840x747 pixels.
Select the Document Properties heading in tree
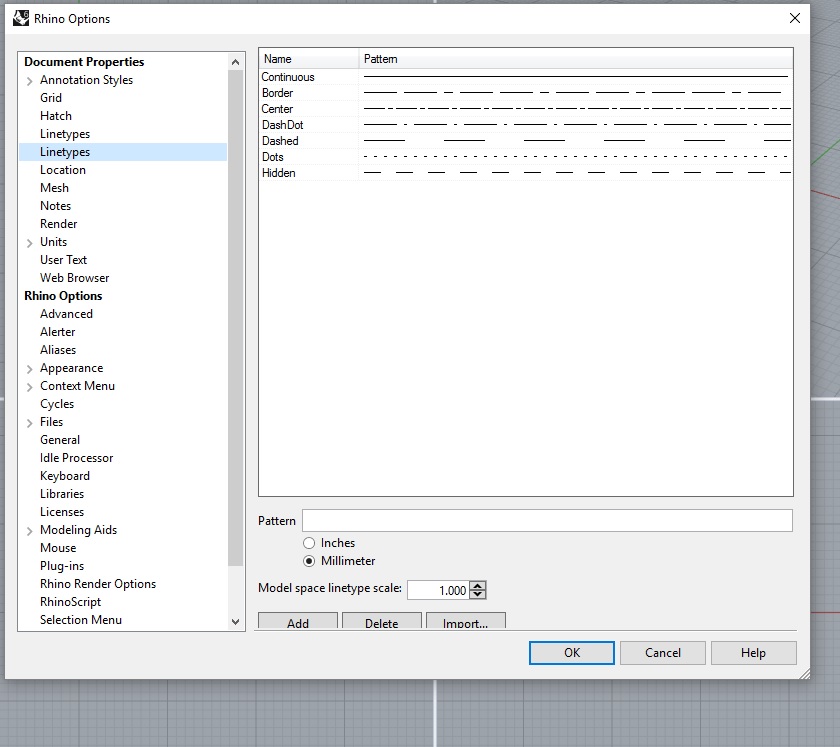pyautogui.click(x=84, y=62)
